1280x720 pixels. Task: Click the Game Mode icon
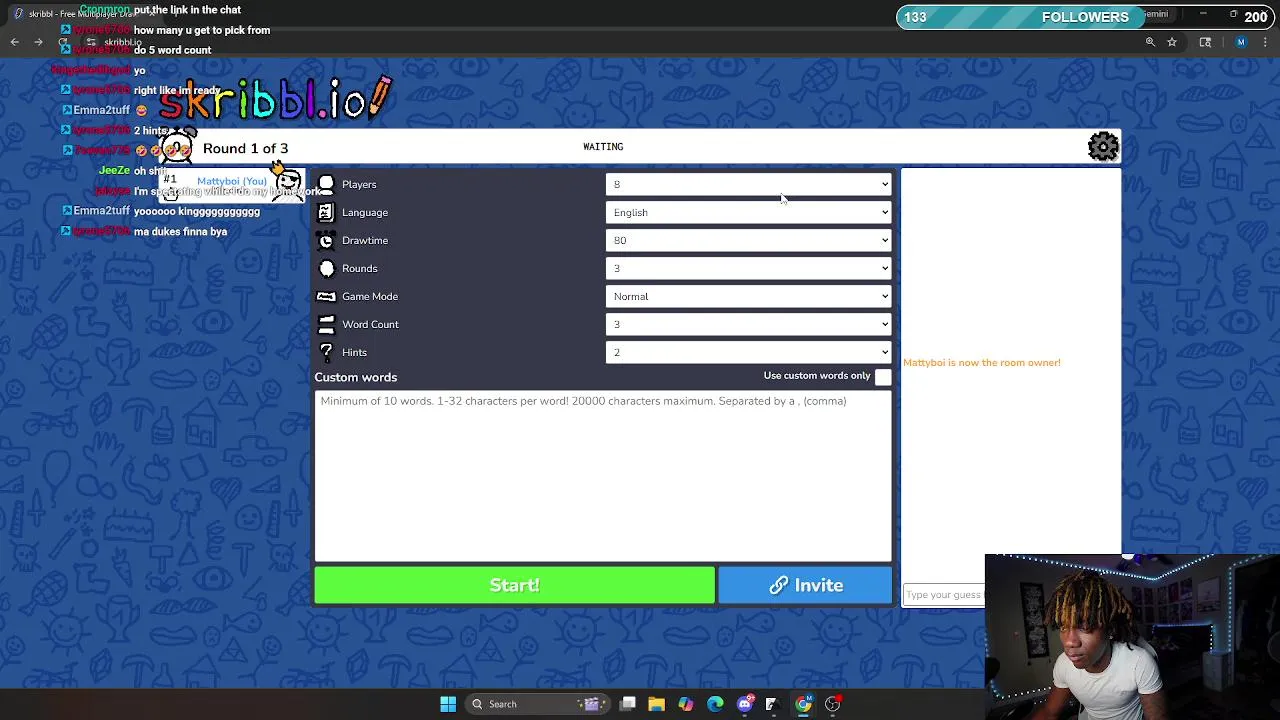326,296
